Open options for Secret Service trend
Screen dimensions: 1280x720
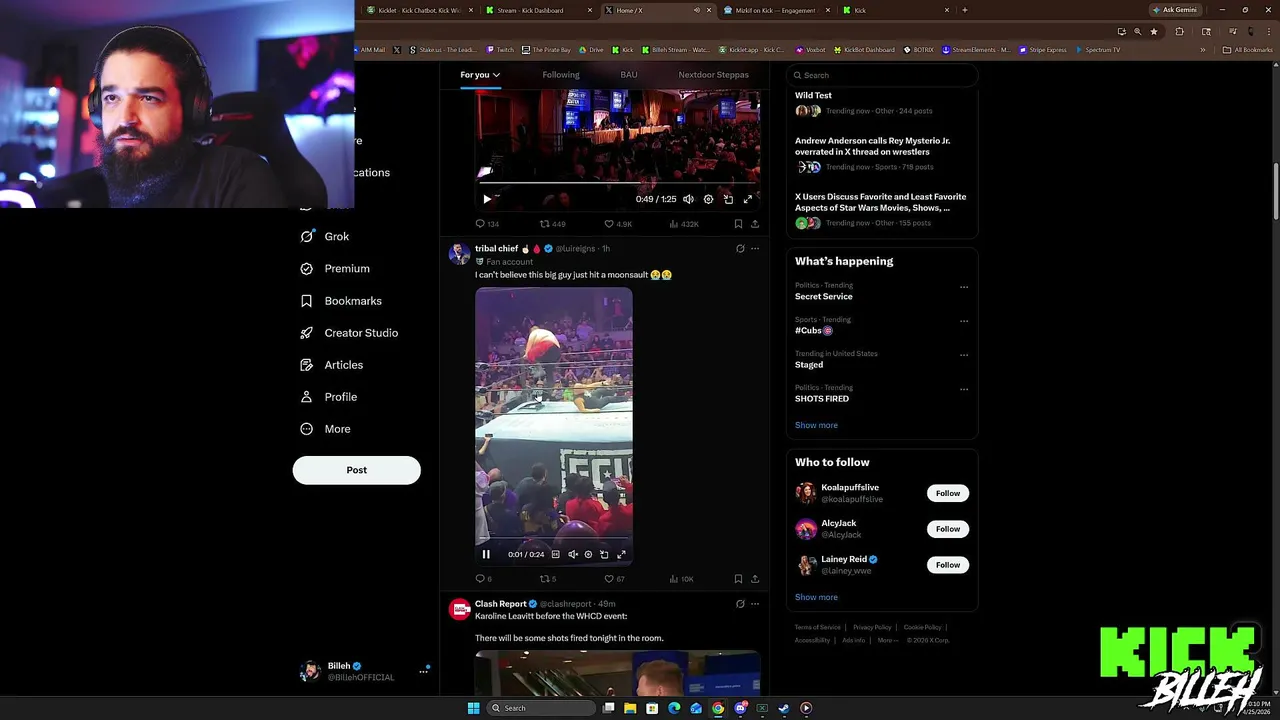[x=964, y=287]
